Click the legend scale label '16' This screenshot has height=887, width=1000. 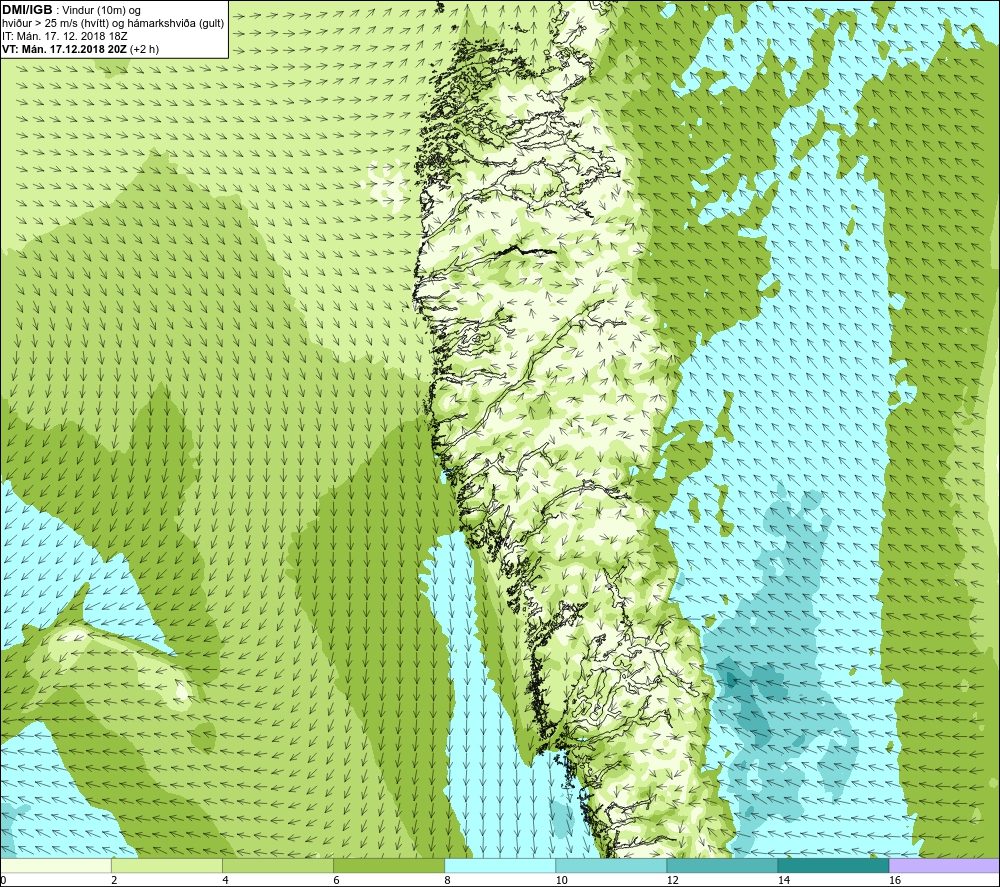coord(894,880)
